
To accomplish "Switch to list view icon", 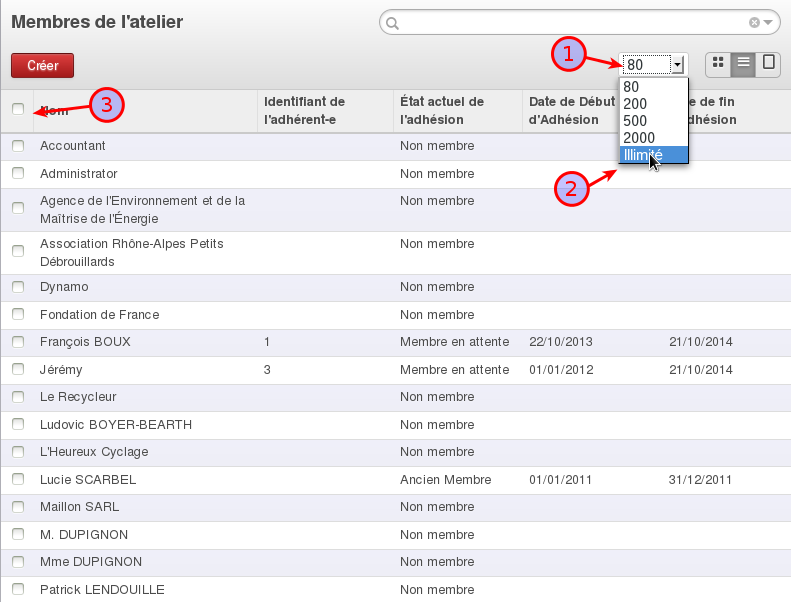I will (x=743, y=64).
